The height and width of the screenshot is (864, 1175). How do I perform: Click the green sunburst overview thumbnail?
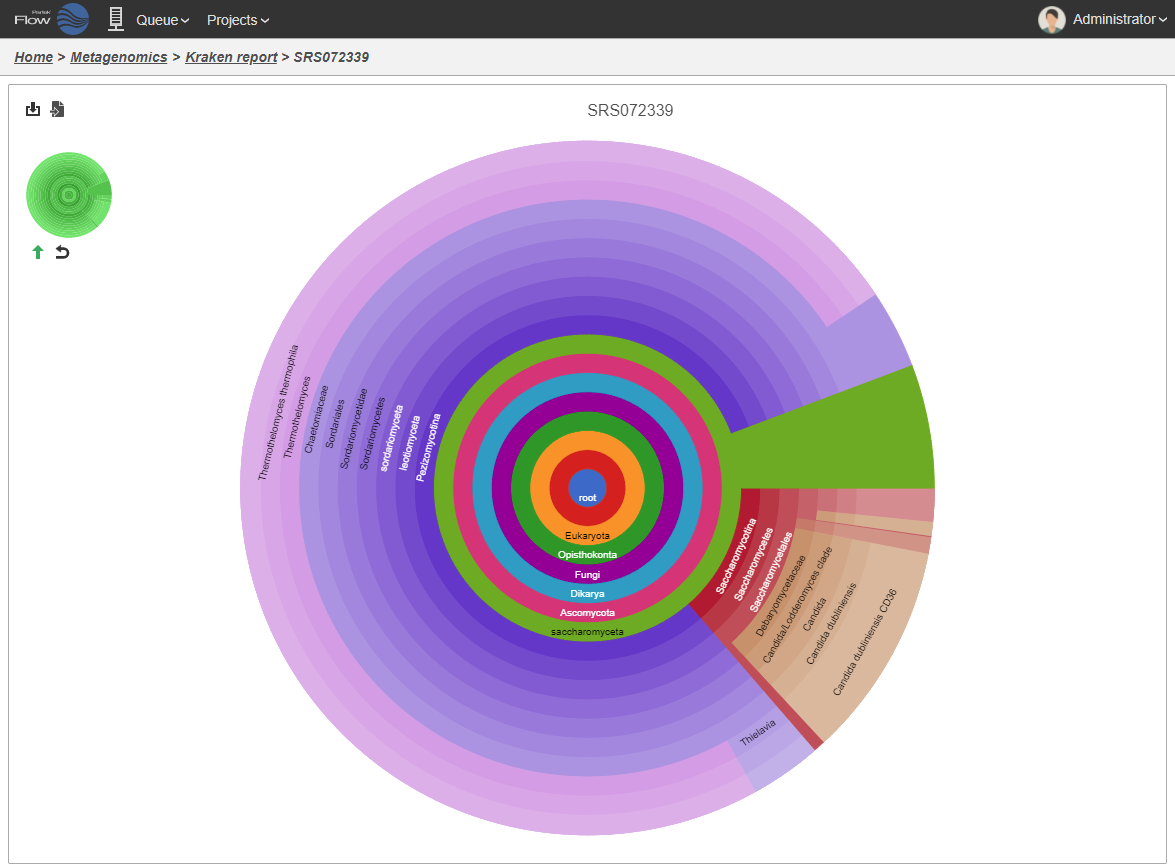(69, 195)
